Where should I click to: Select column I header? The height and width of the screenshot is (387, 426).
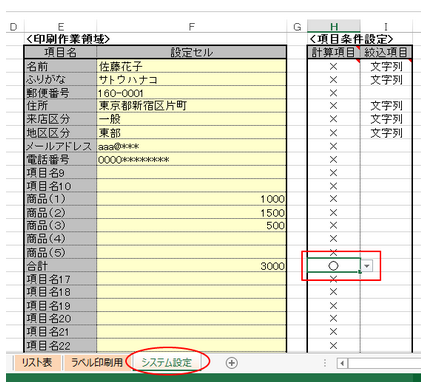click(x=386, y=27)
